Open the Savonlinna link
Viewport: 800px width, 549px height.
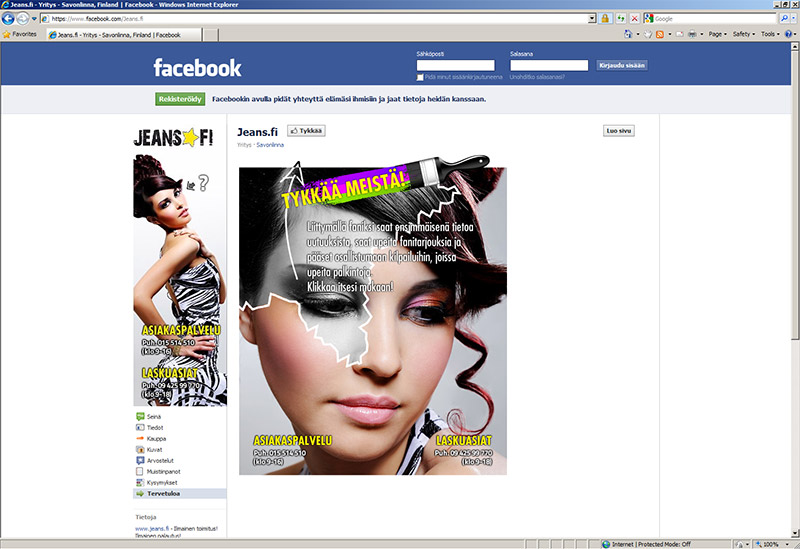(x=270, y=145)
